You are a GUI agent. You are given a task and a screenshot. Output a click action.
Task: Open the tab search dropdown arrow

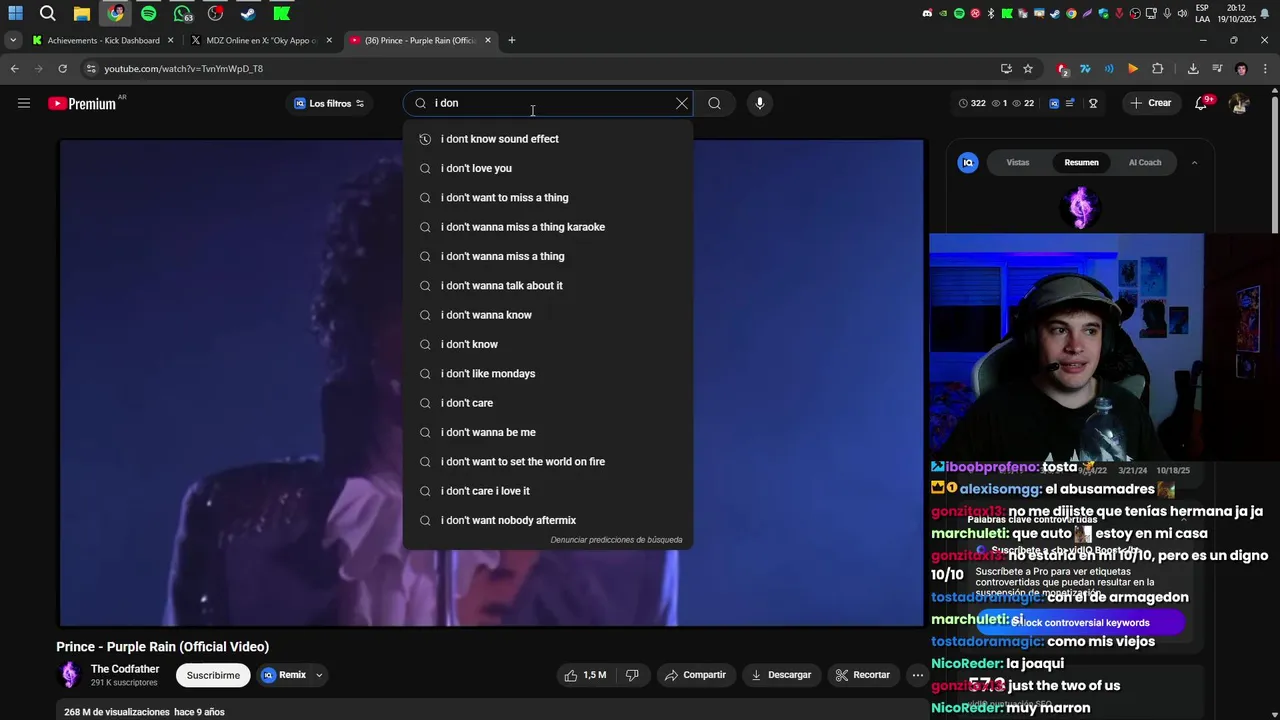12,40
